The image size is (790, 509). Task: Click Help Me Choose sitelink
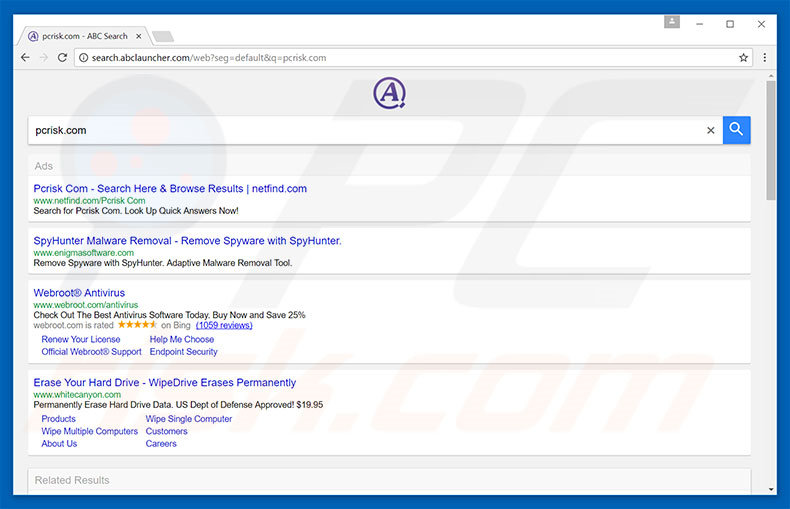coord(182,340)
